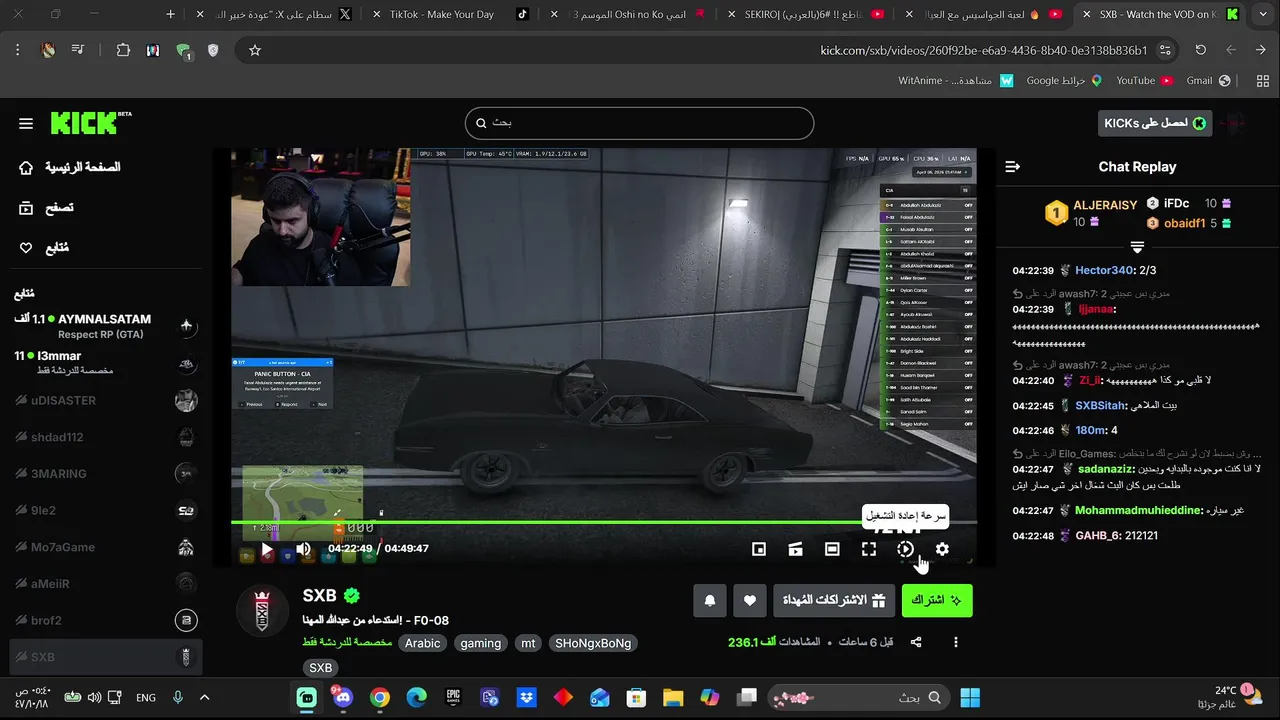1280x720 pixels.
Task: Select the gaming tag chip
Action: point(481,643)
